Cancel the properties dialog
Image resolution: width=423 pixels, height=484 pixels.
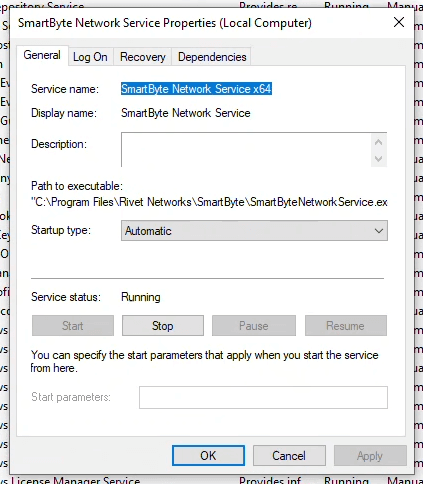pos(289,455)
